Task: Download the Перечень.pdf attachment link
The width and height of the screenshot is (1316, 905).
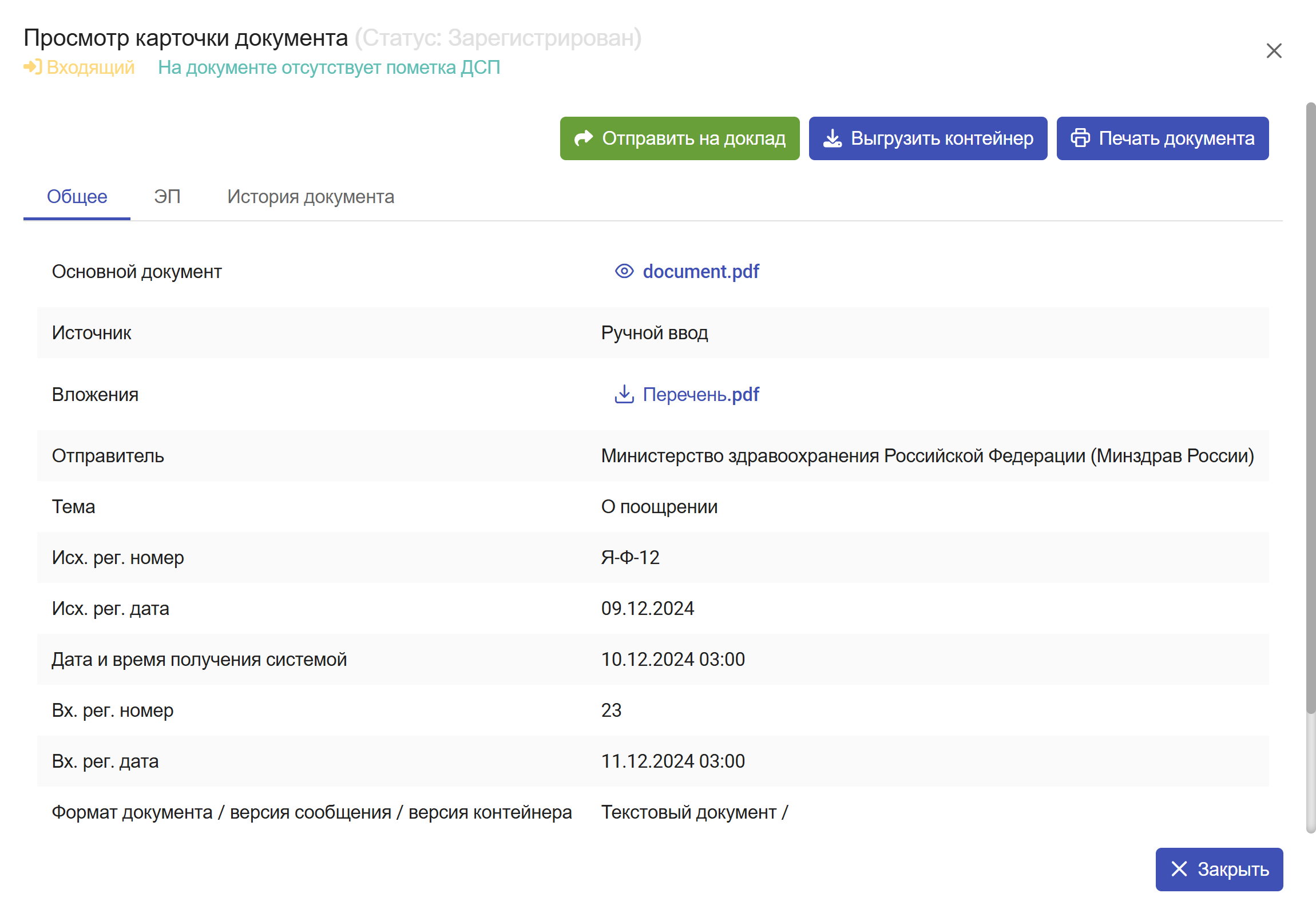Action: point(701,394)
